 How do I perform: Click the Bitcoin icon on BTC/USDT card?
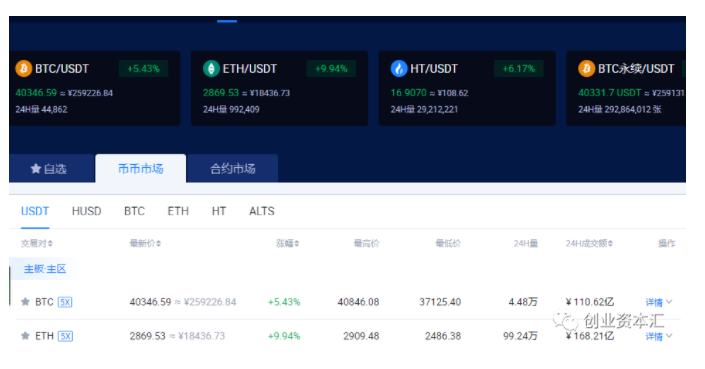point(23,69)
